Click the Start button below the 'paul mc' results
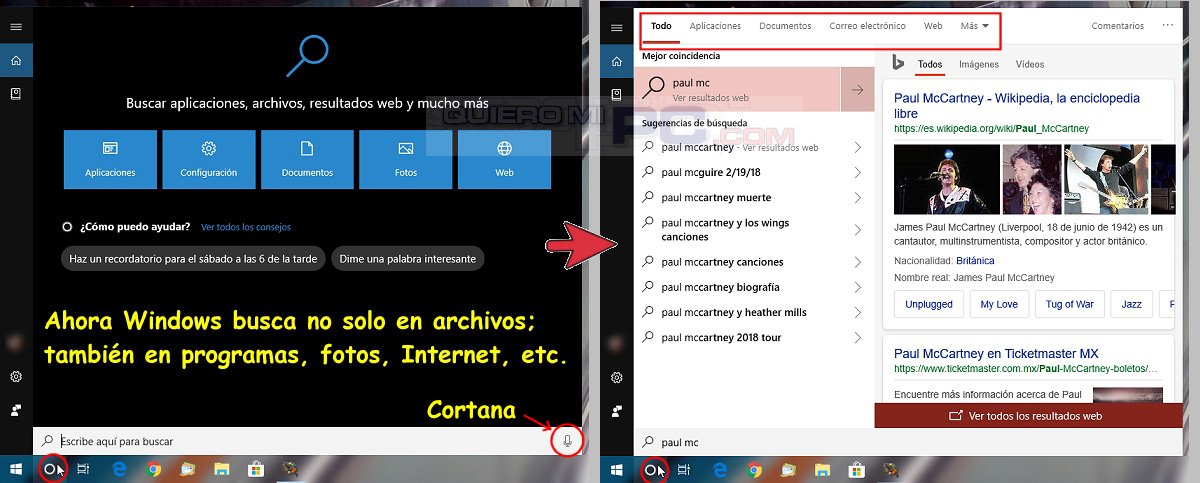Screen dimensions: 1200x483 [x=617, y=469]
